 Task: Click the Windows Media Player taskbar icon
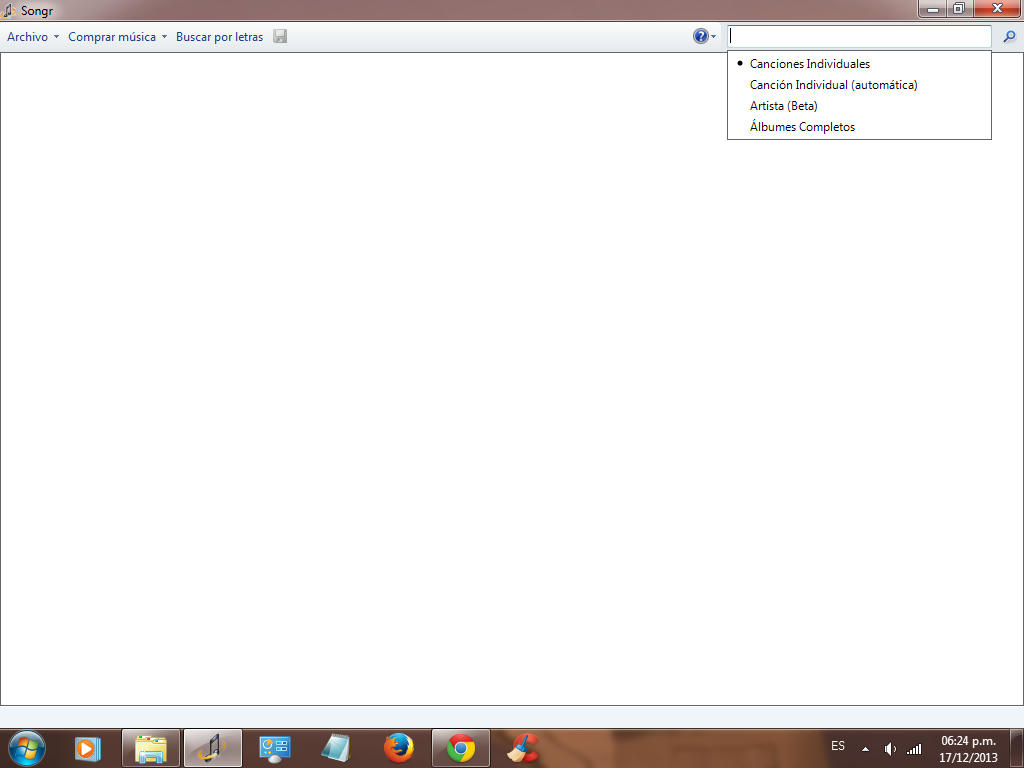88,748
